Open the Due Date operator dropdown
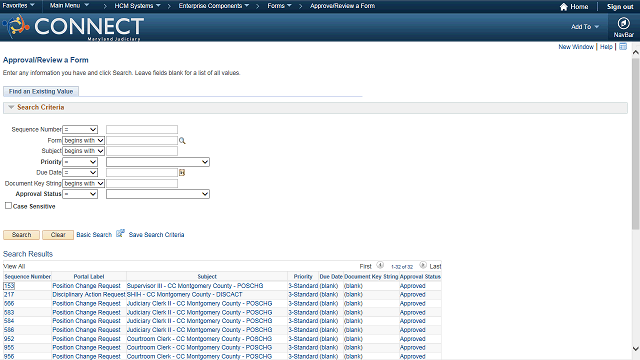640x360 pixels. click(x=80, y=172)
